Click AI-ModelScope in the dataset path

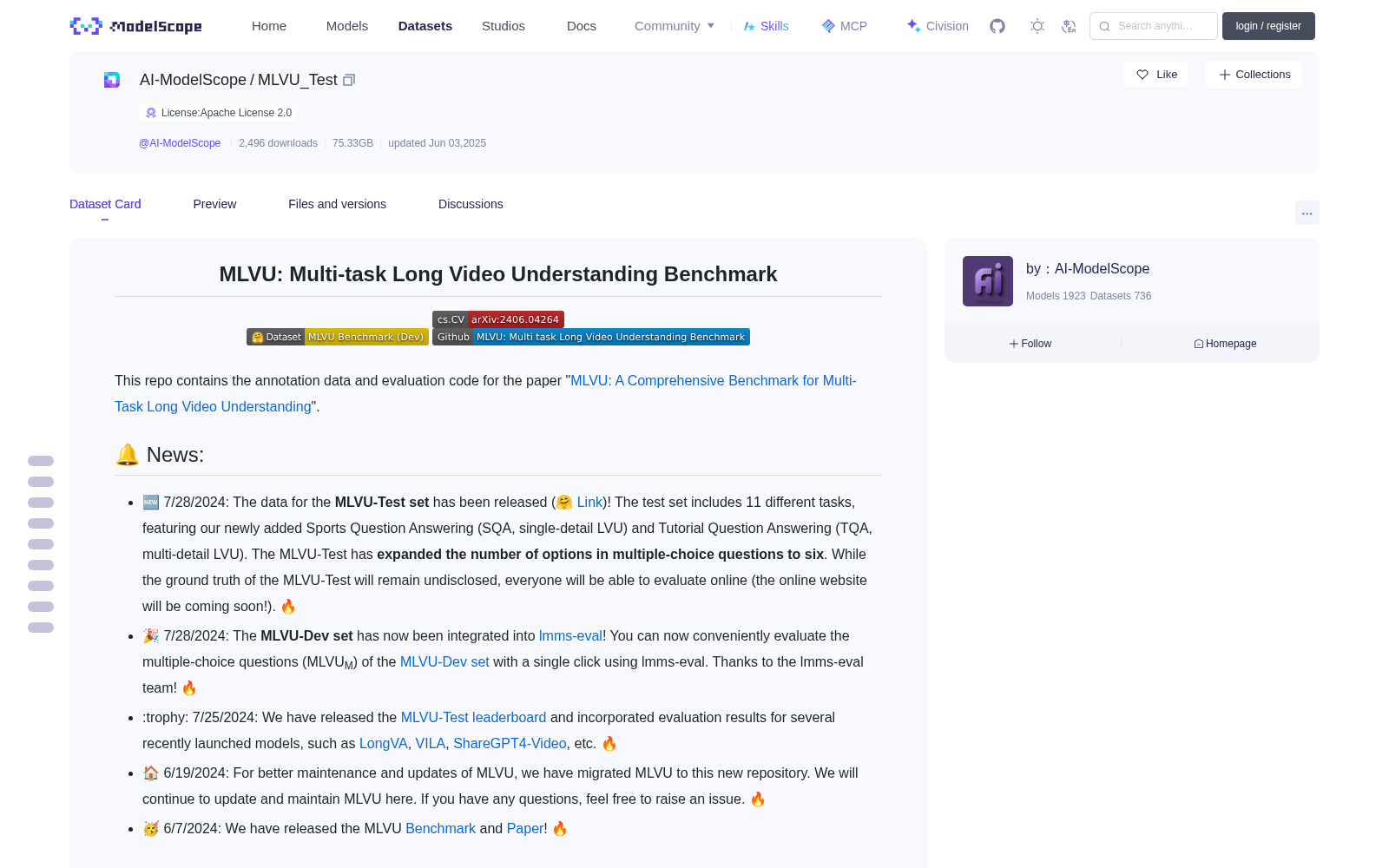pos(193,80)
